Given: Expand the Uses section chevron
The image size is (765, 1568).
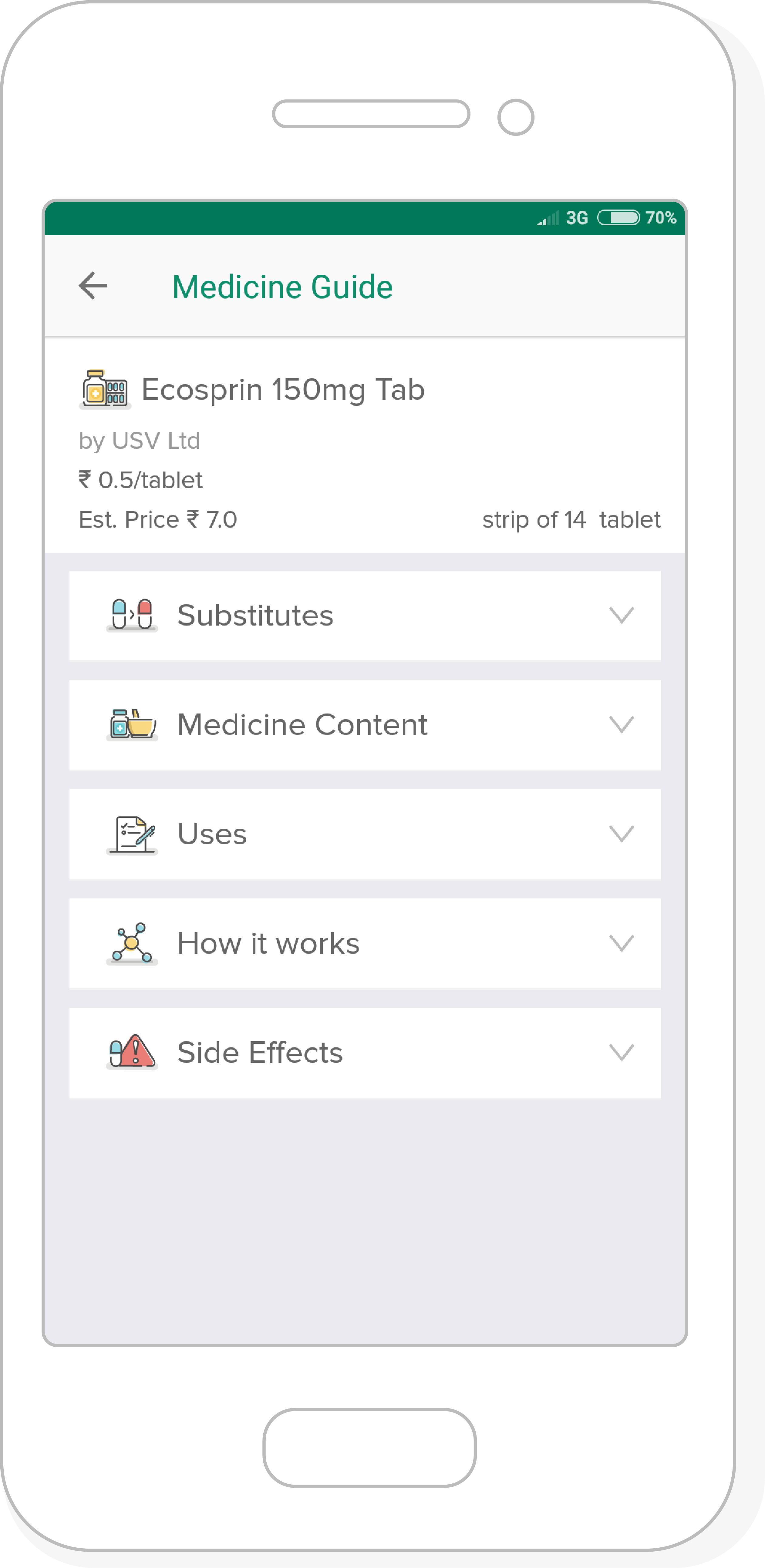Looking at the screenshot, I should [x=621, y=834].
